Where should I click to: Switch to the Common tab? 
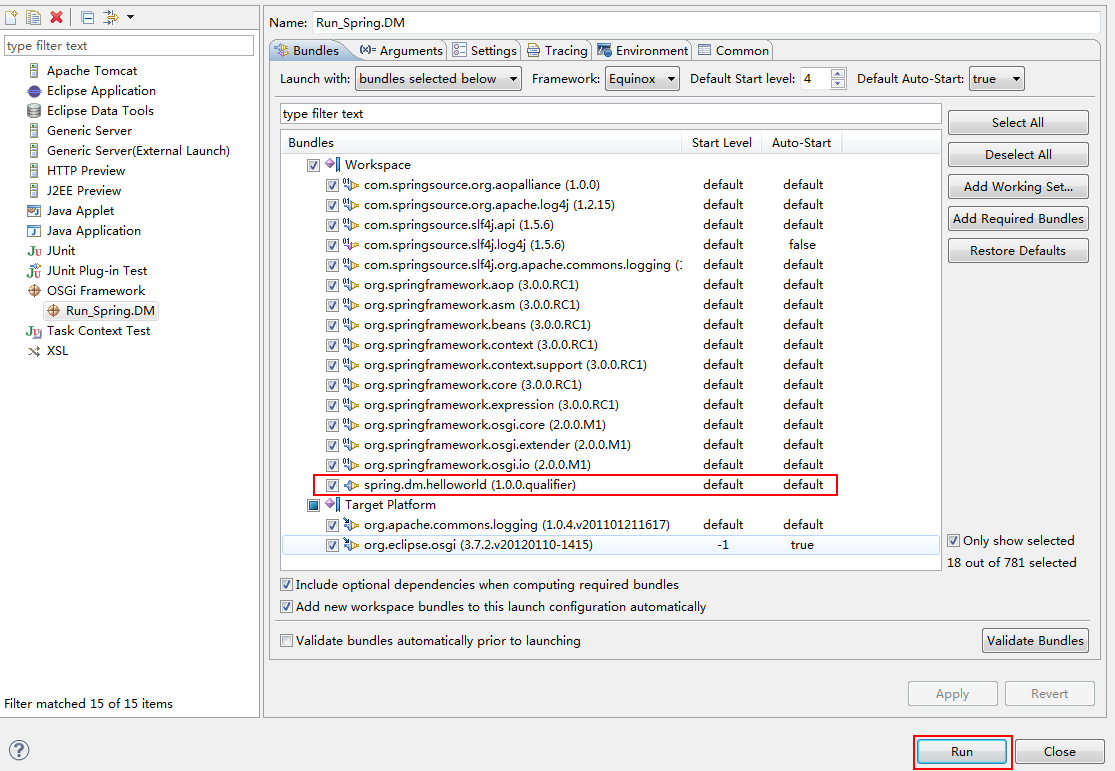(x=733, y=50)
